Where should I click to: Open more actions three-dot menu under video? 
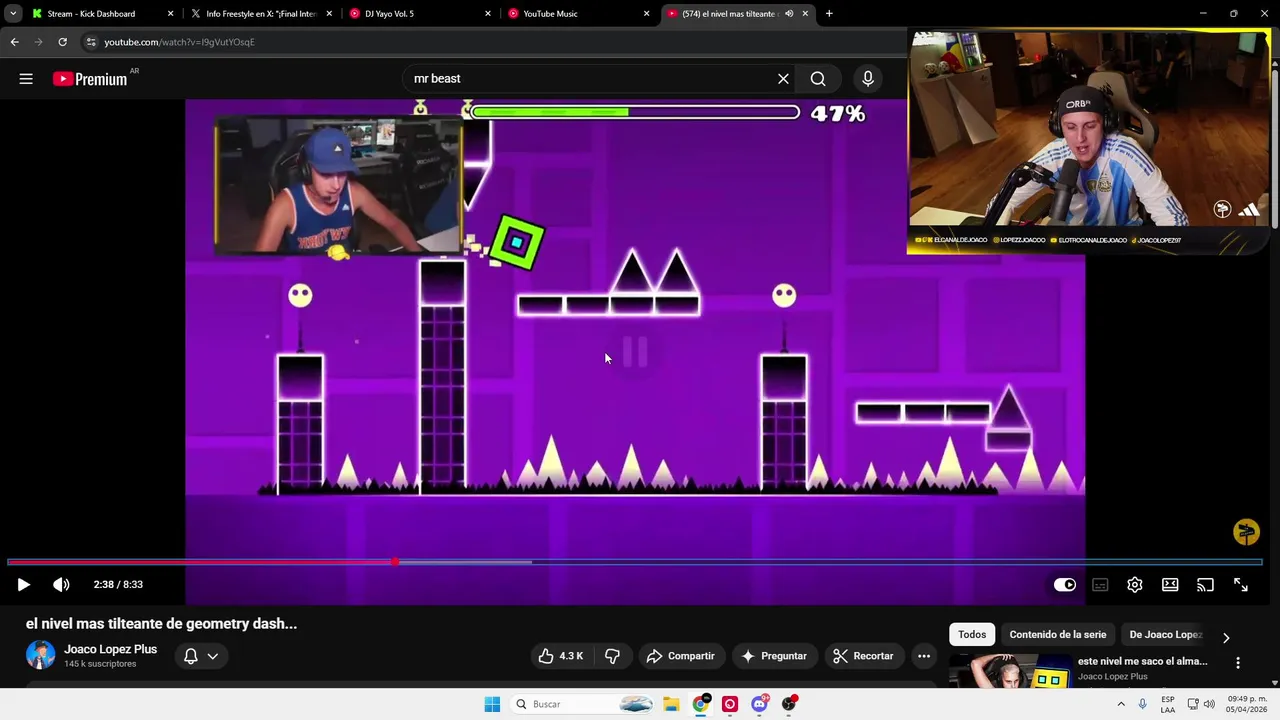(x=924, y=656)
